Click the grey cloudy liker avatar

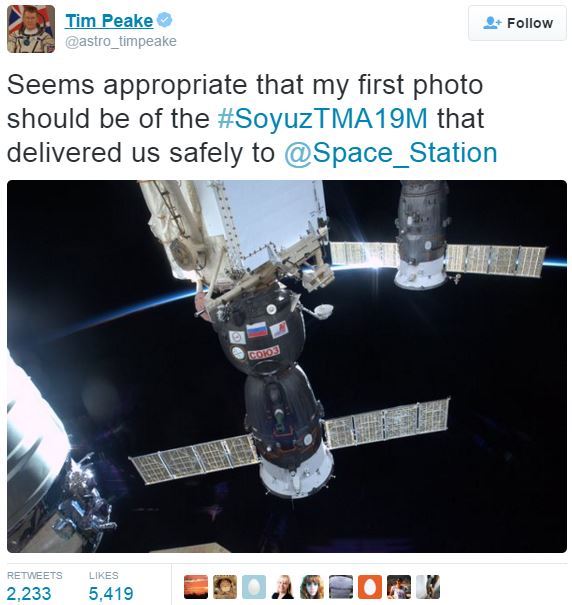(341, 587)
